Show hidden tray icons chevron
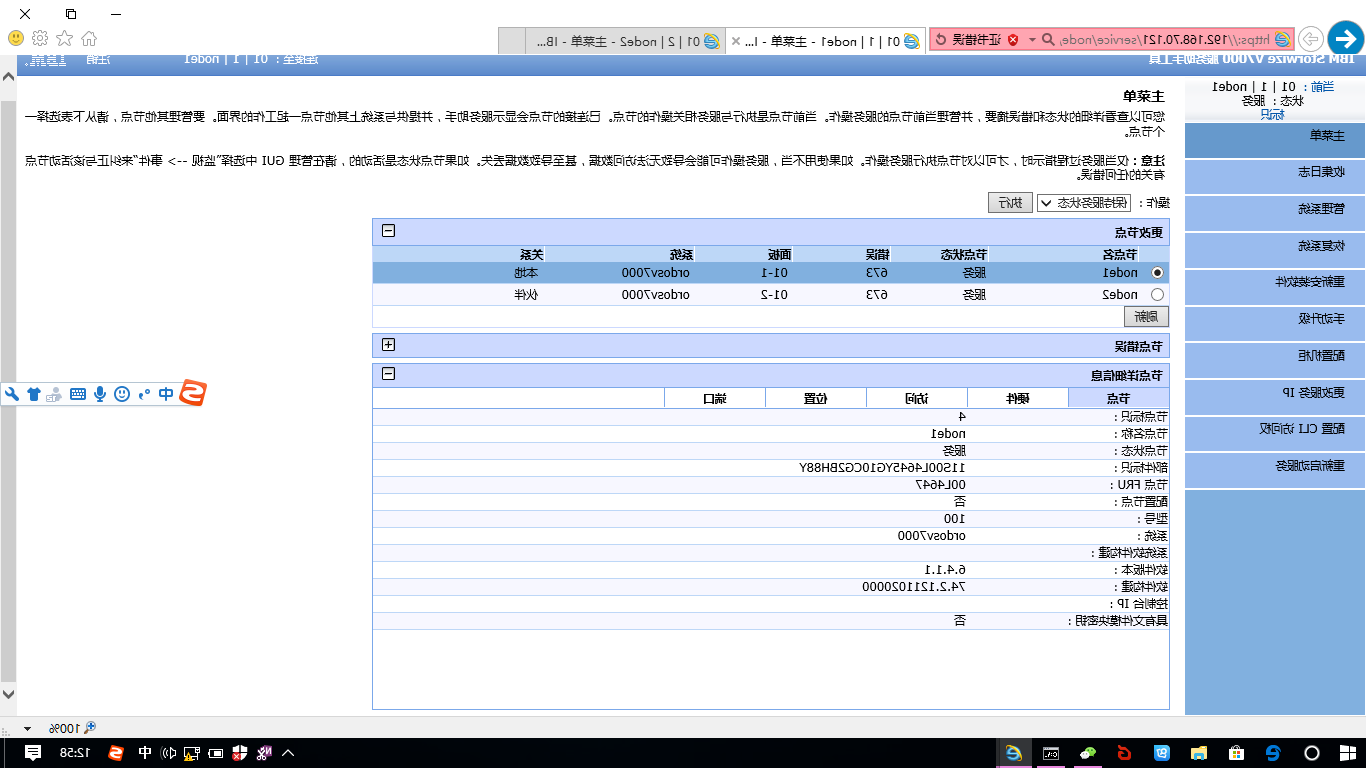 [x=288, y=753]
